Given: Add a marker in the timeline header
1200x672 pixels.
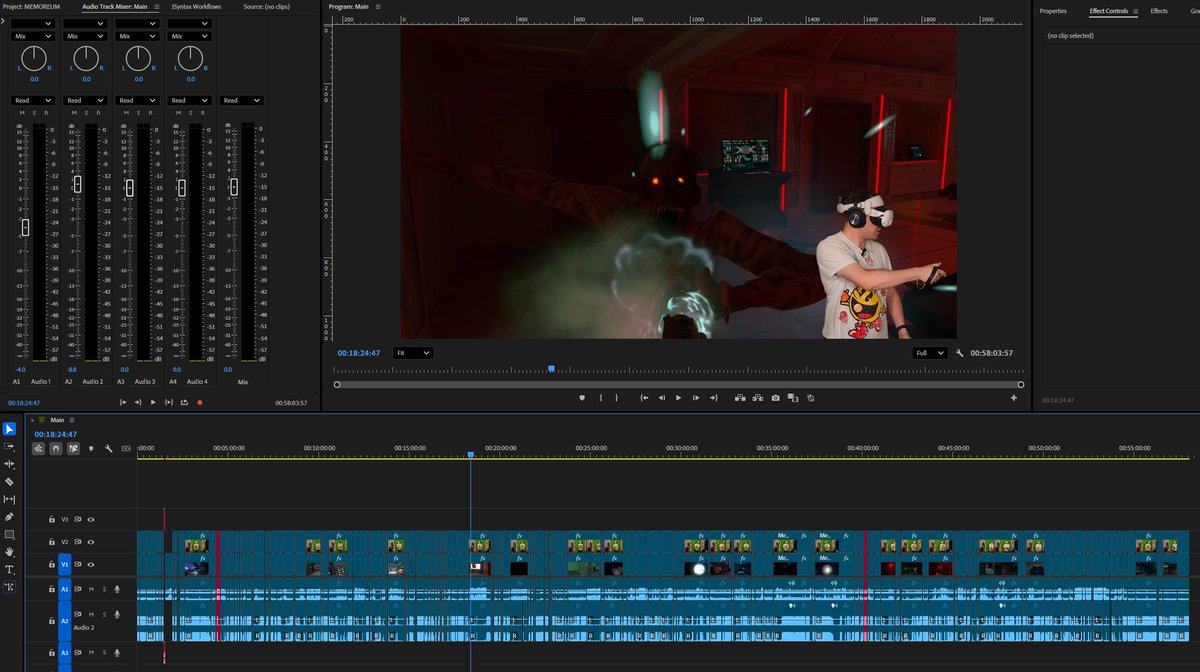Looking at the screenshot, I should coord(91,449).
